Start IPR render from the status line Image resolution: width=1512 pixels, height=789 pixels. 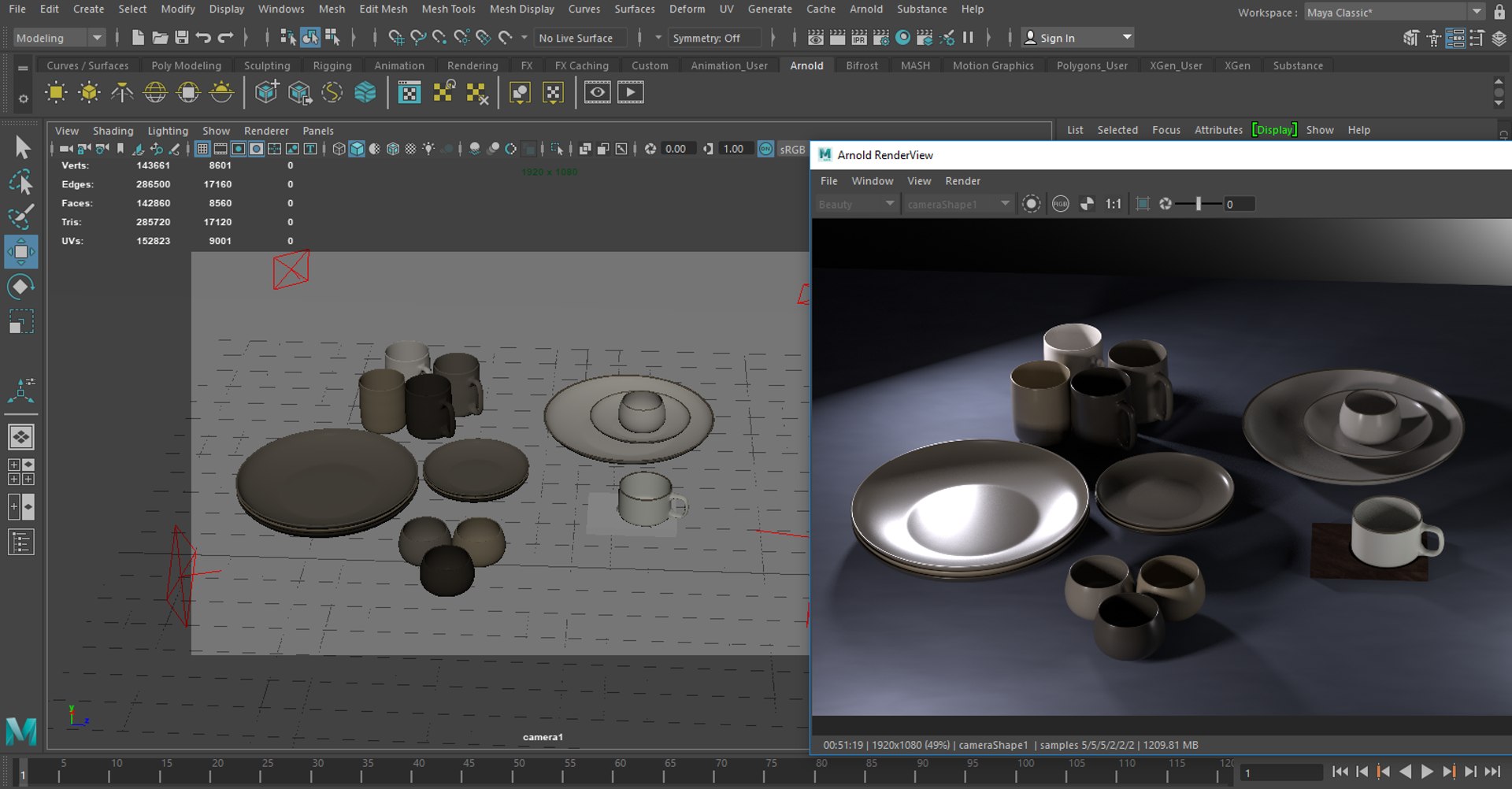click(x=859, y=37)
